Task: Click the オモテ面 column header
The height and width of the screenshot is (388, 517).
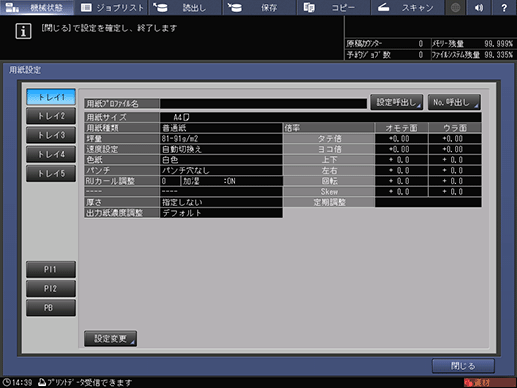Action: click(x=401, y=128)
